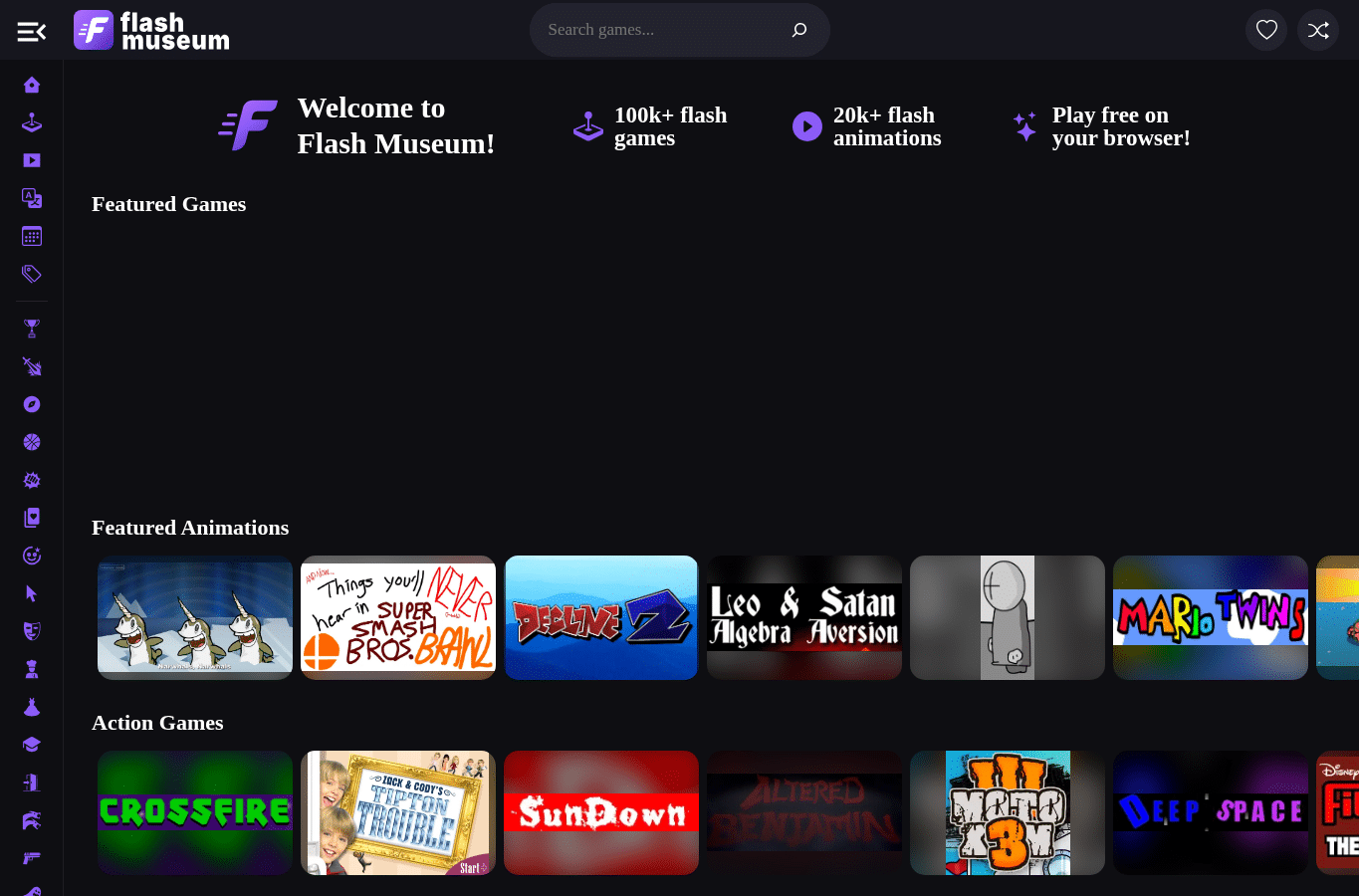This screenshot has width=1359, height=896.
Task: Open Super Smash Bros. Brawl animation thumbnail
Action: click(x=398, y=617)
